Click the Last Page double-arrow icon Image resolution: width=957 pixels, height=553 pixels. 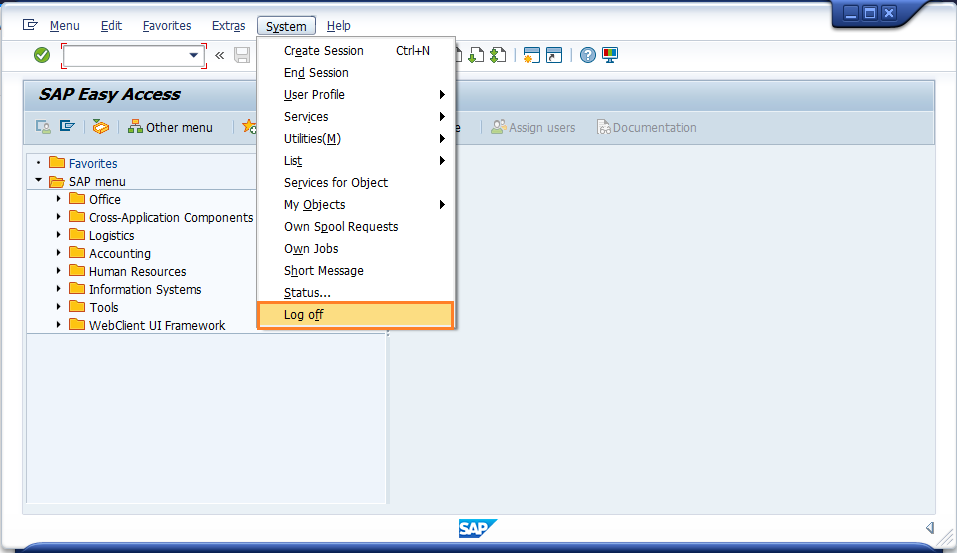pyautogui.click(x=498, y=56)
